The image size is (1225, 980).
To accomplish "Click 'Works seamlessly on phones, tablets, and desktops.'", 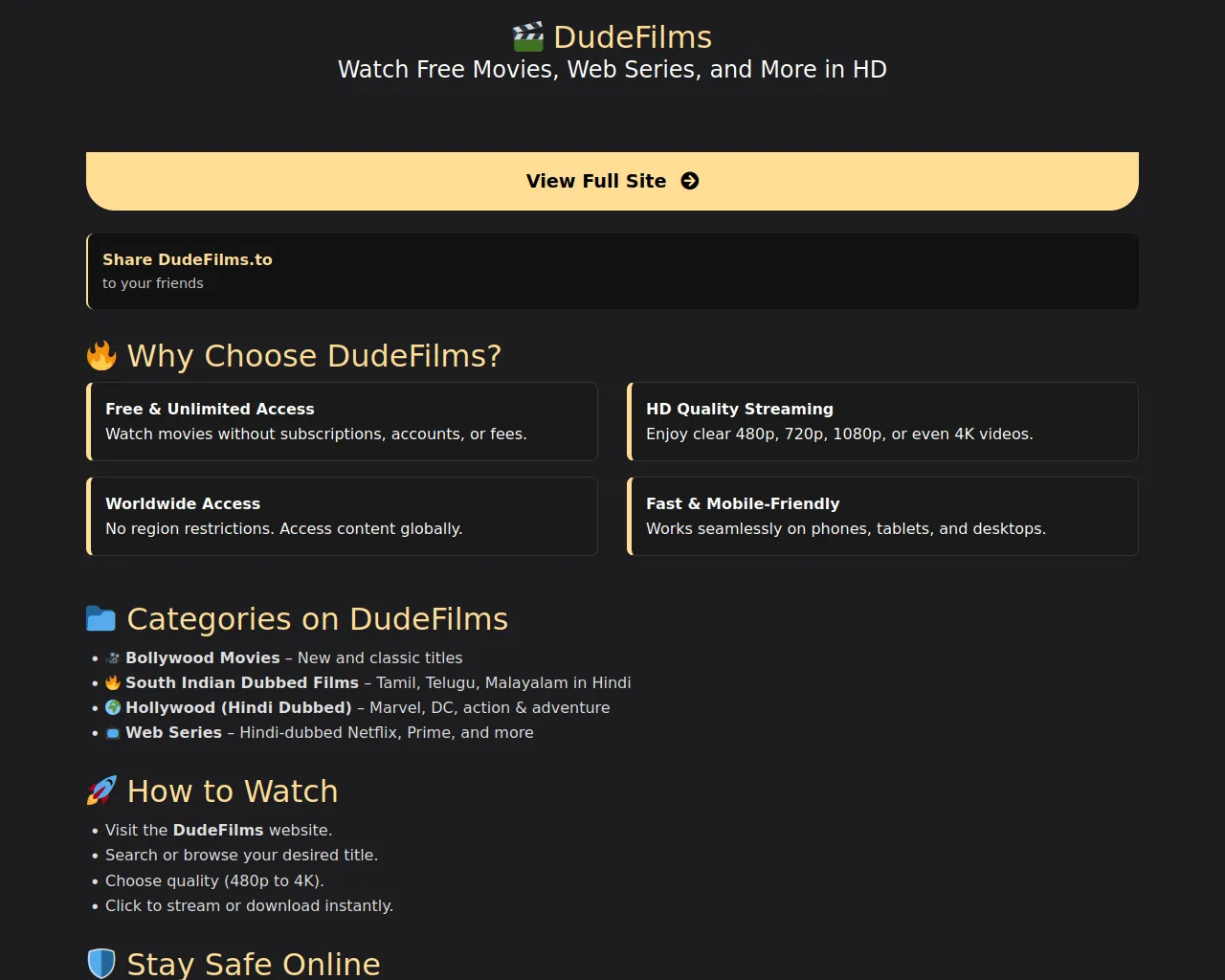I will [846, 529].
